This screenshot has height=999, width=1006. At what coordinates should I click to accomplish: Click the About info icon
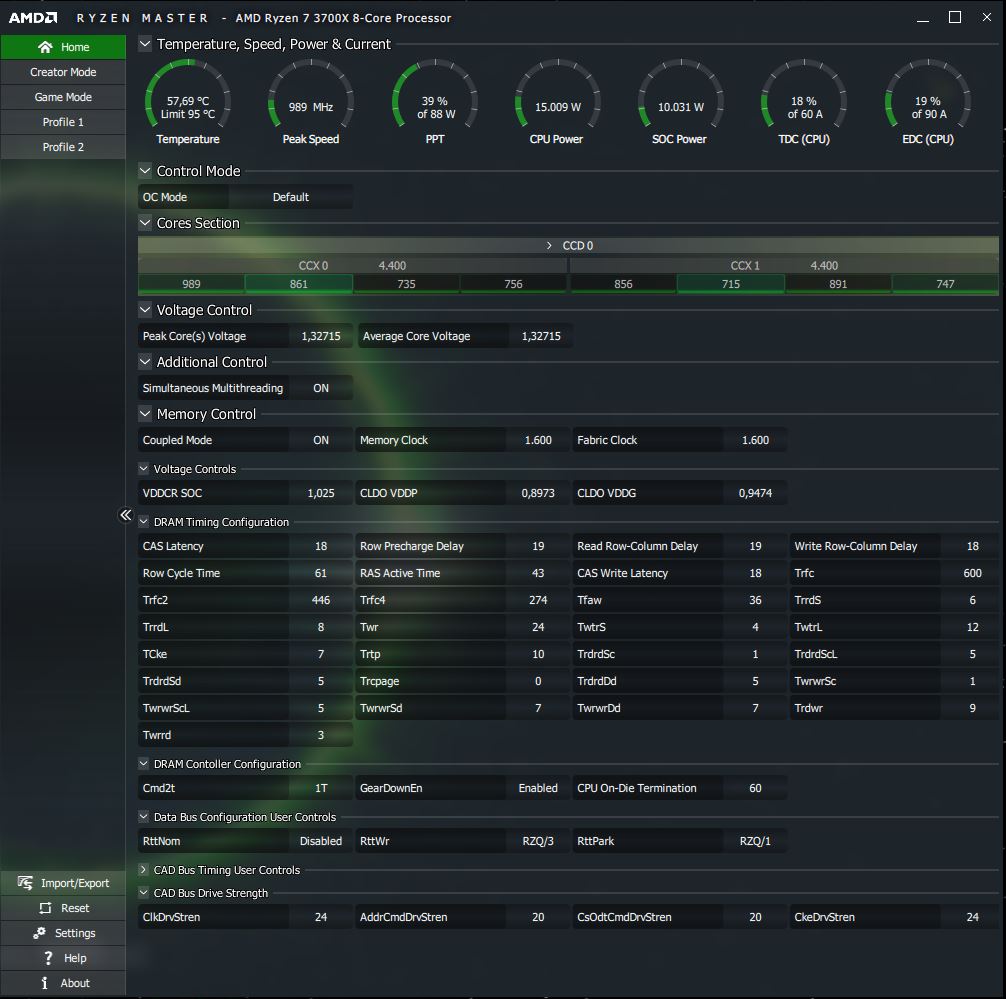tap(44, 983)
